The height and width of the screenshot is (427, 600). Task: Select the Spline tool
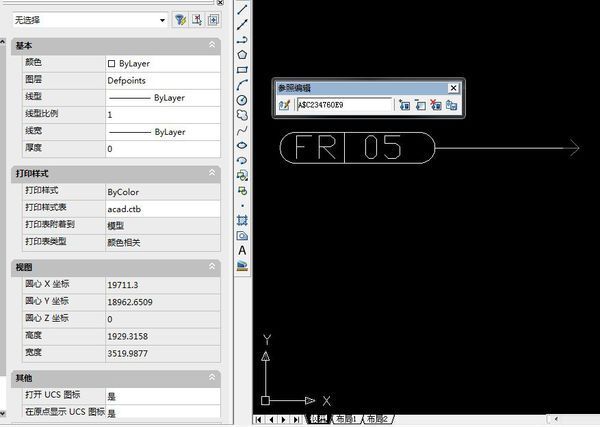[x=242, y=130]
